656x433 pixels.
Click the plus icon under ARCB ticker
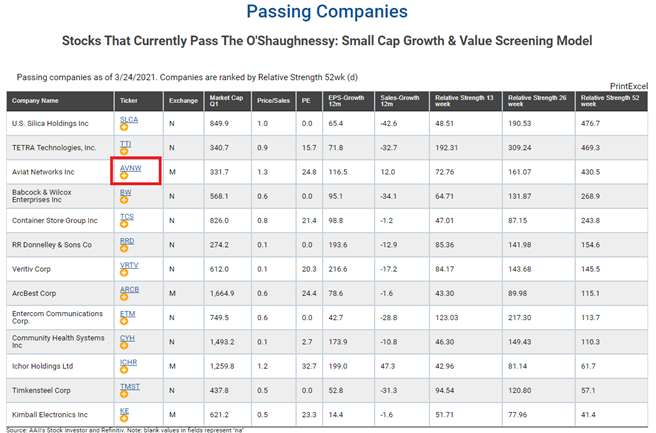pyautogui.click(x=124, y=297)
